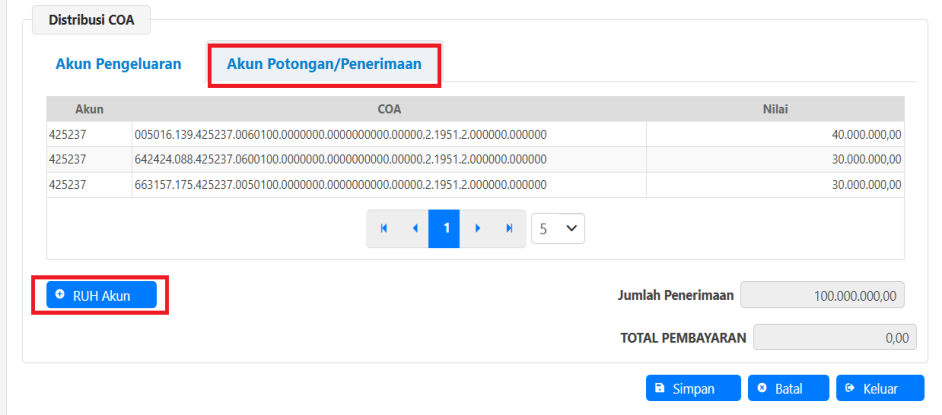Screen dimensions: 942x415
Task: Sort by the Akun column header
Action: tap(89, 108)
